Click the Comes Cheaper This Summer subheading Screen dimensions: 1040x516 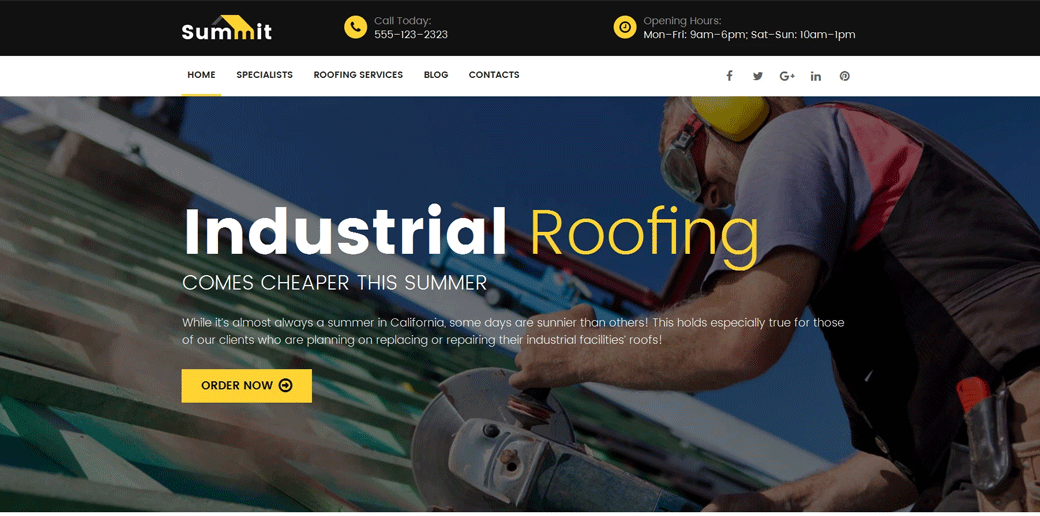335,283
